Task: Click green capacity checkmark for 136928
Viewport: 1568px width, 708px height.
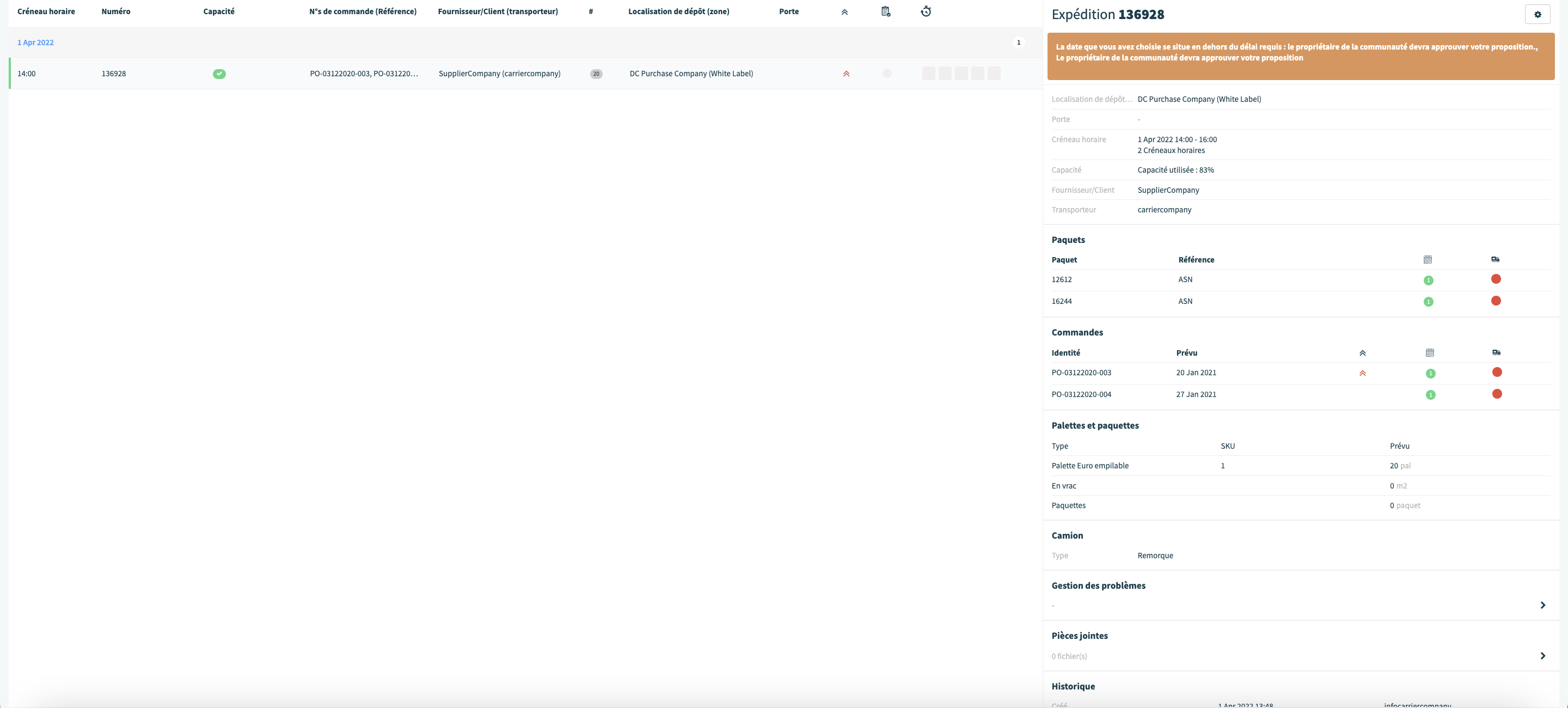Action: click(219, 74)
